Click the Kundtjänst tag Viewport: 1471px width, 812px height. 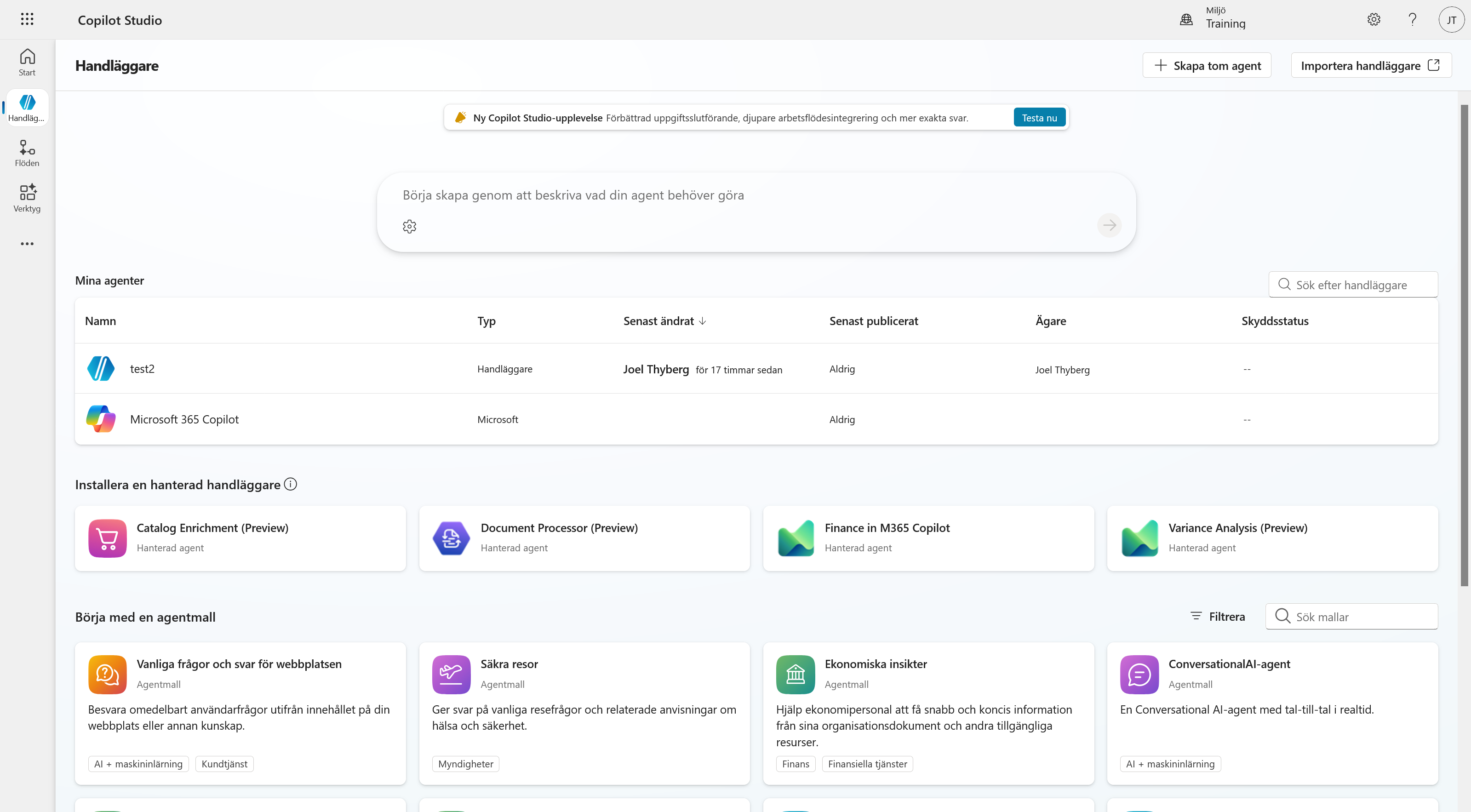(x=224, y=764)
